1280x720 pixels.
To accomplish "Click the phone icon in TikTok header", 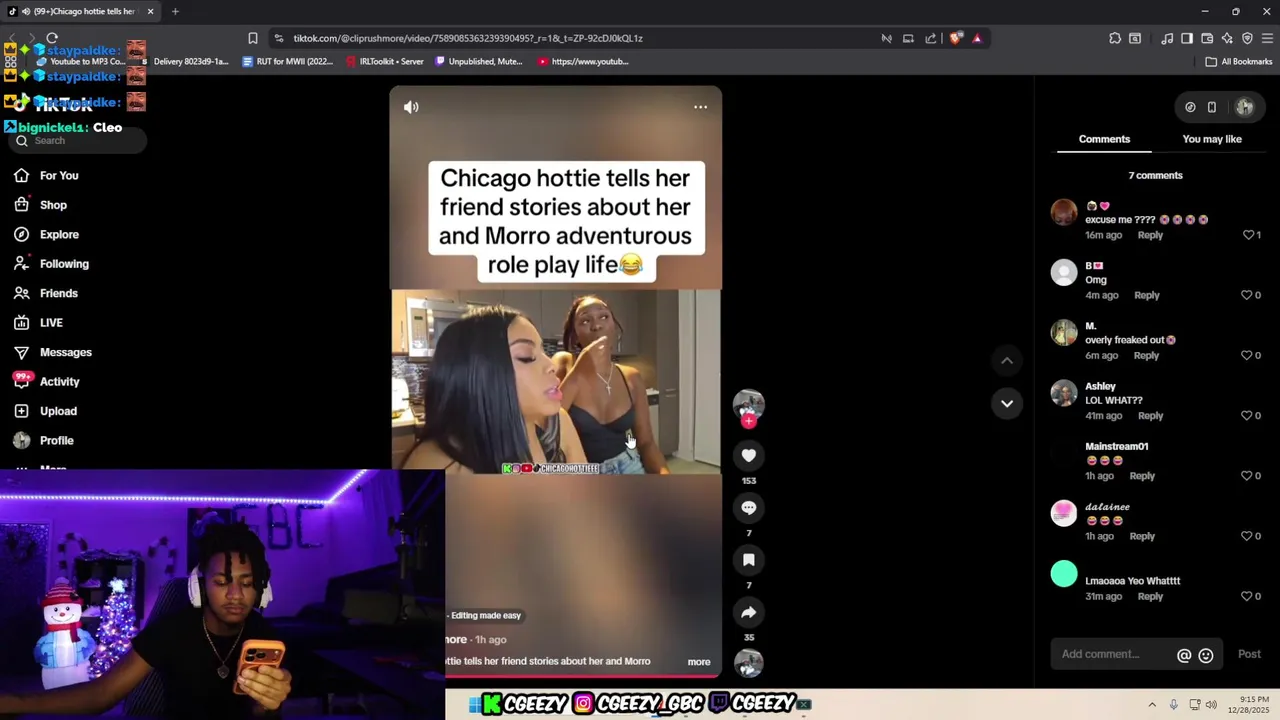I will (1212, 107).
